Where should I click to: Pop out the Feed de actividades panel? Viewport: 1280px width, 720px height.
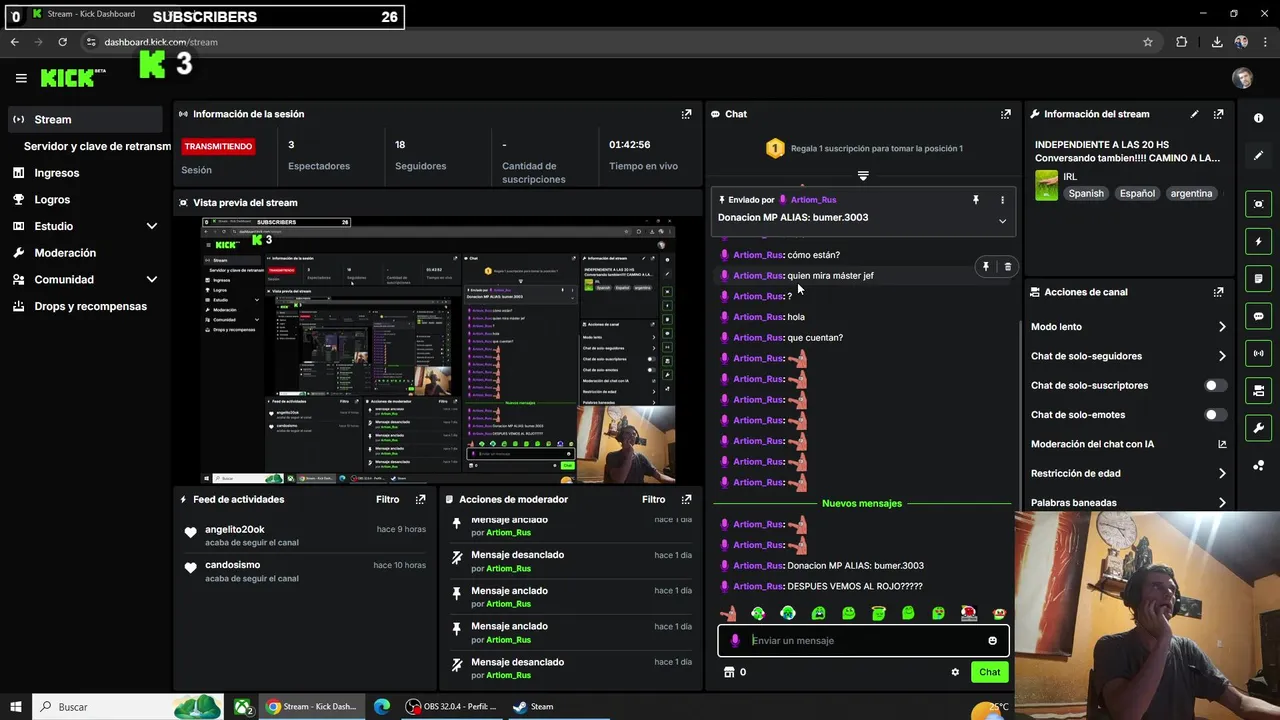[x=420, y=499]
